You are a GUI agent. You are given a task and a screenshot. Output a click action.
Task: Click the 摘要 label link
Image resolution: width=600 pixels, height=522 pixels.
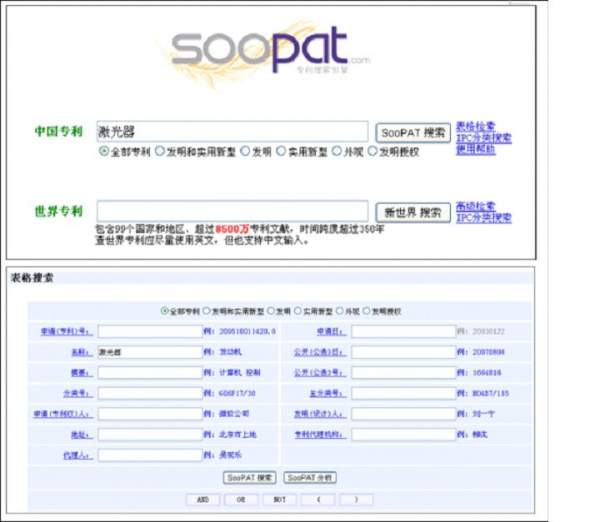tap(82, 373)
